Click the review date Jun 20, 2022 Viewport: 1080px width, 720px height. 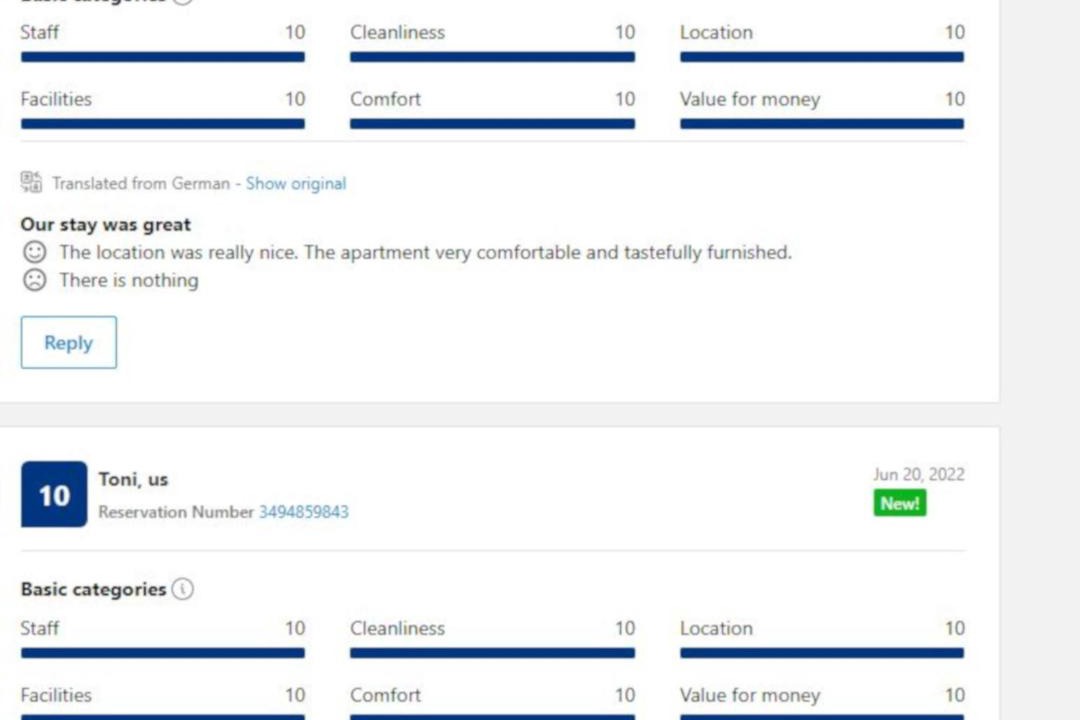tap(918, 474)
